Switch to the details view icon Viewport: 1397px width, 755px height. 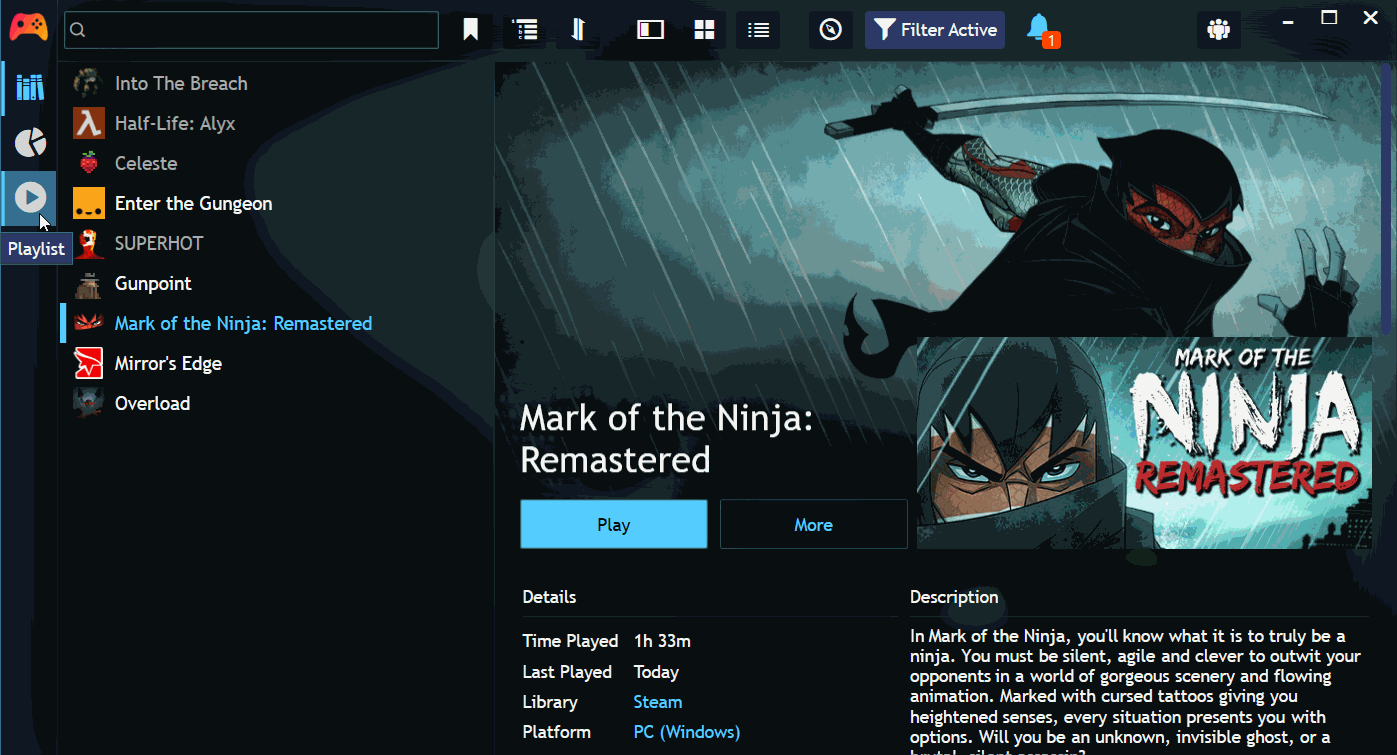[x=651, y=30]
